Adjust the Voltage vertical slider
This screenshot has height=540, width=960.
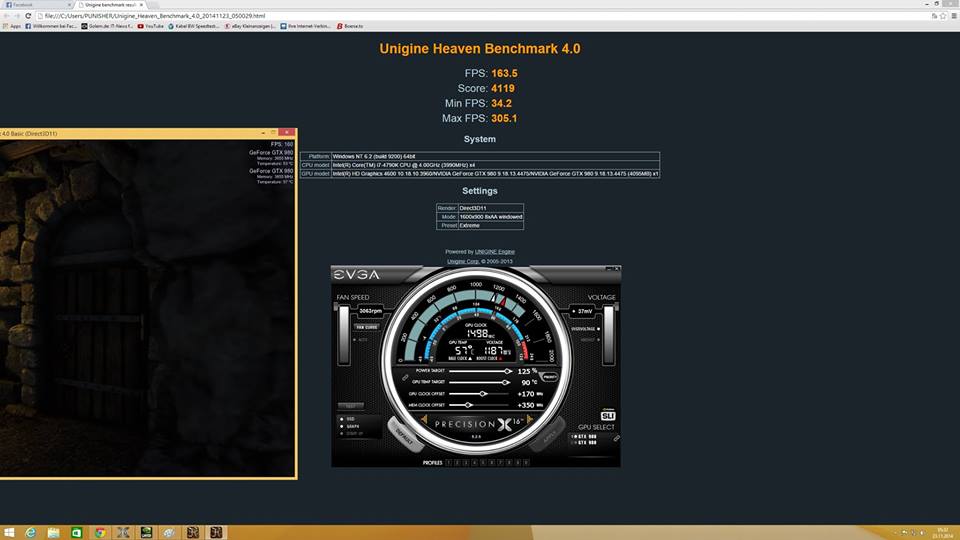tap(609, 334)
